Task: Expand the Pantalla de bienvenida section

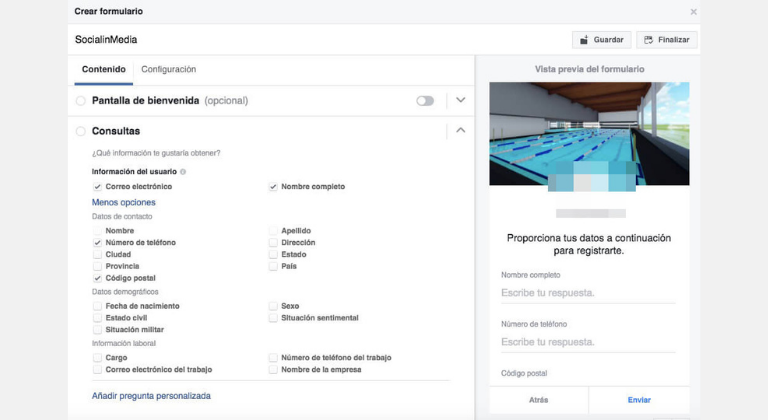Action: click(x=460, y=100)
